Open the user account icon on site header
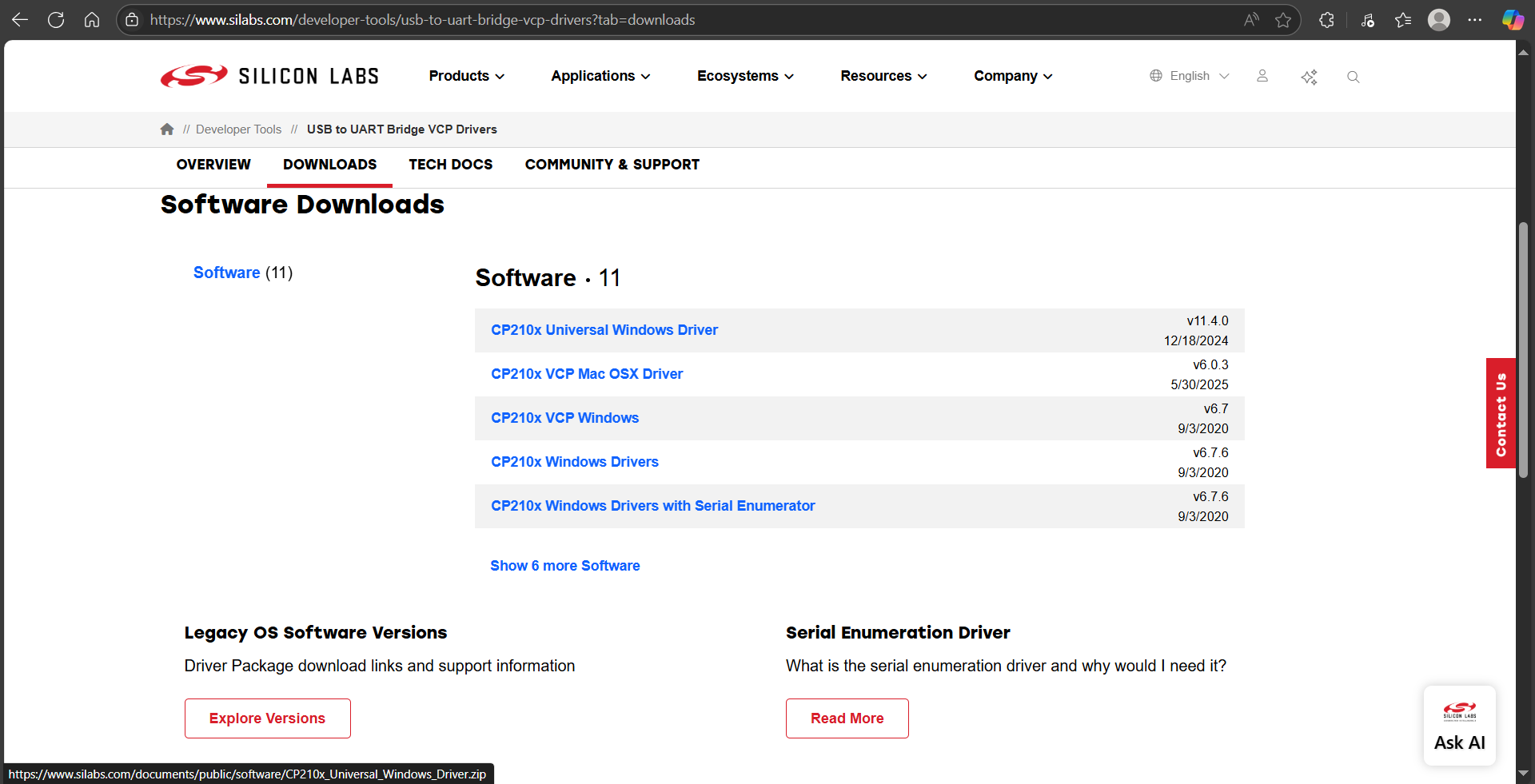 1262,76
